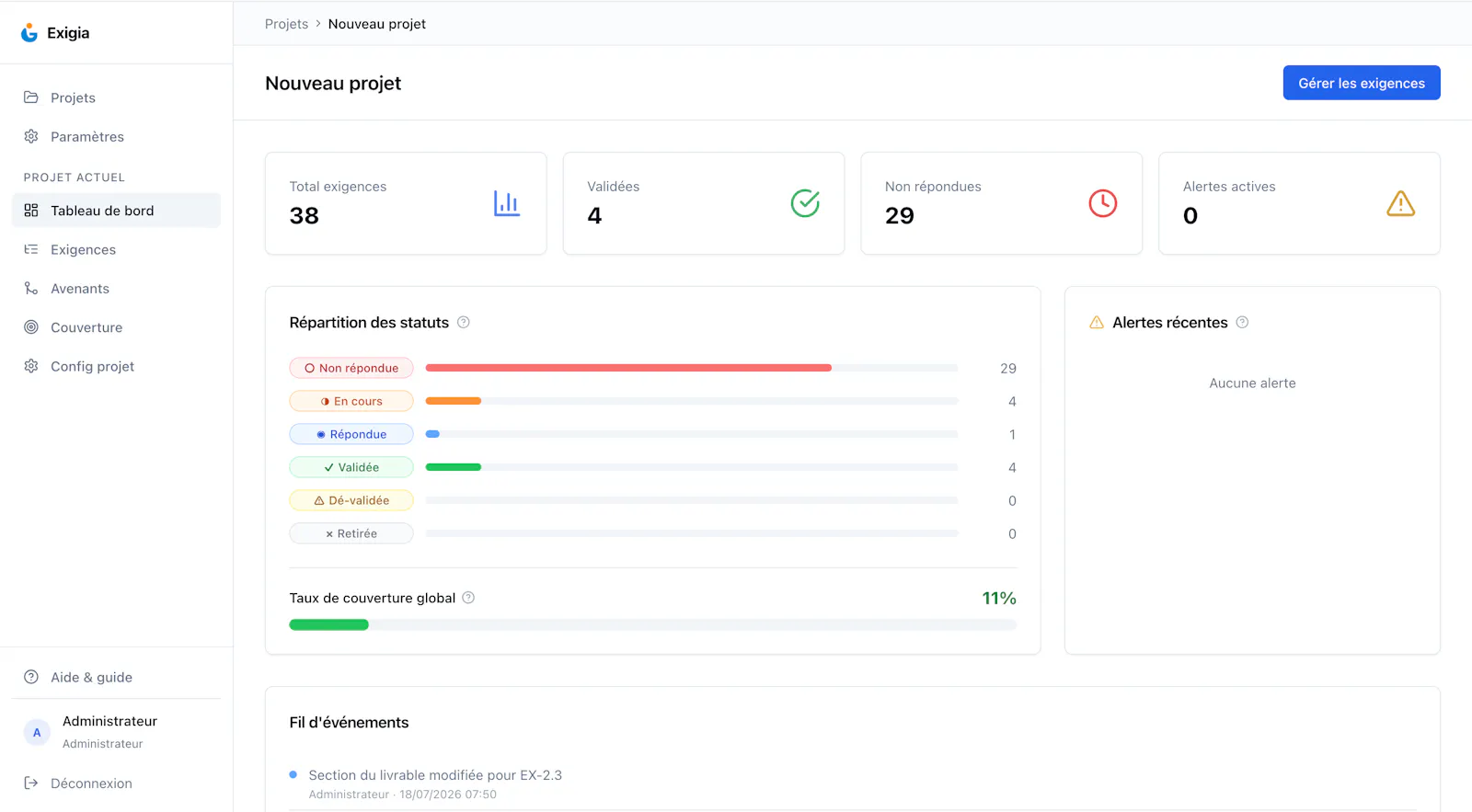Click the Dé-validée status badge
Screen dimensions: 1472x812
[x=351, y=500]
